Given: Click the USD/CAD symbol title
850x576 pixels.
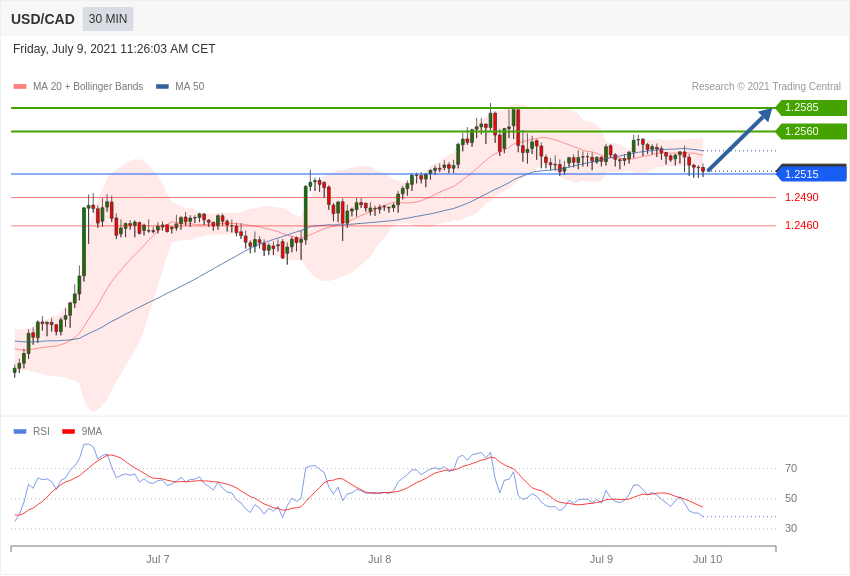Looking at the screenshot, I should click(43, 20).
